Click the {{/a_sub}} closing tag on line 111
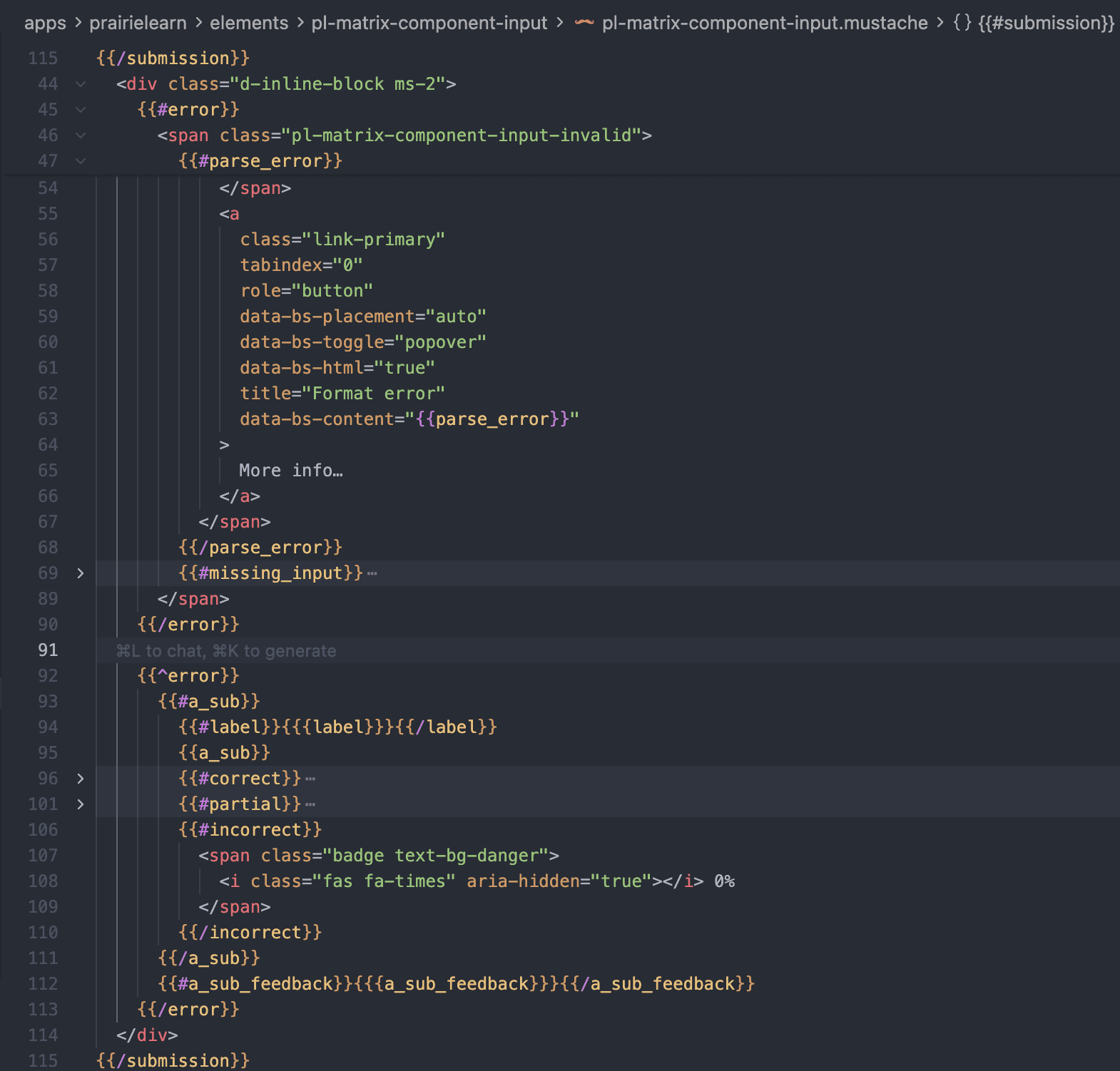This screenshot has height=1071, width=1120. coord(209,958)
